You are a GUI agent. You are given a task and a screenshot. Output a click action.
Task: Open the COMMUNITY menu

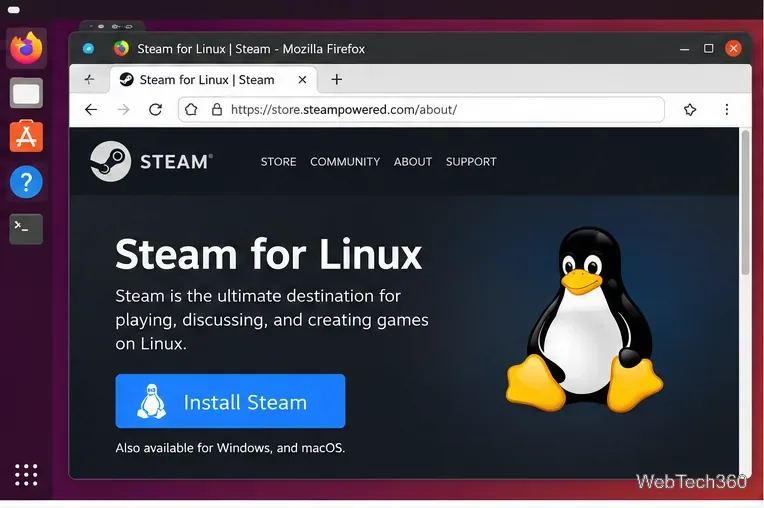click(x=345, y=162)
